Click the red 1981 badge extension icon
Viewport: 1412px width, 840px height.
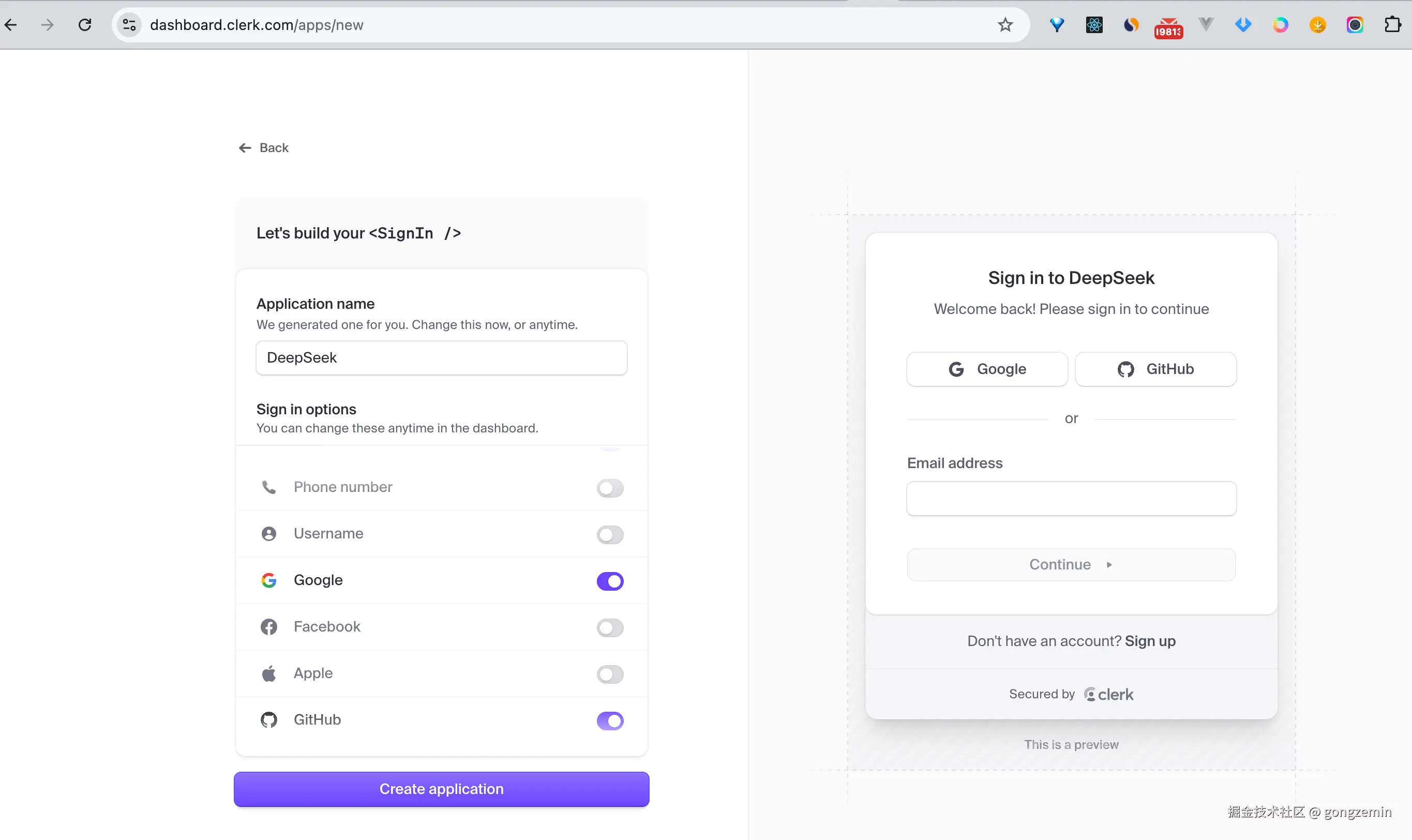click(x=1168, y=27)
